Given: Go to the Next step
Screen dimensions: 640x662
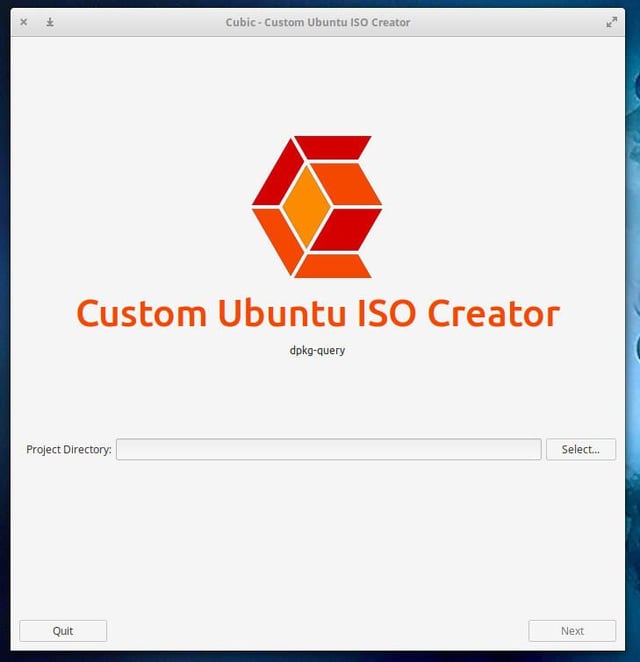Looking at the screenshot, I should (x=572, y=631).
